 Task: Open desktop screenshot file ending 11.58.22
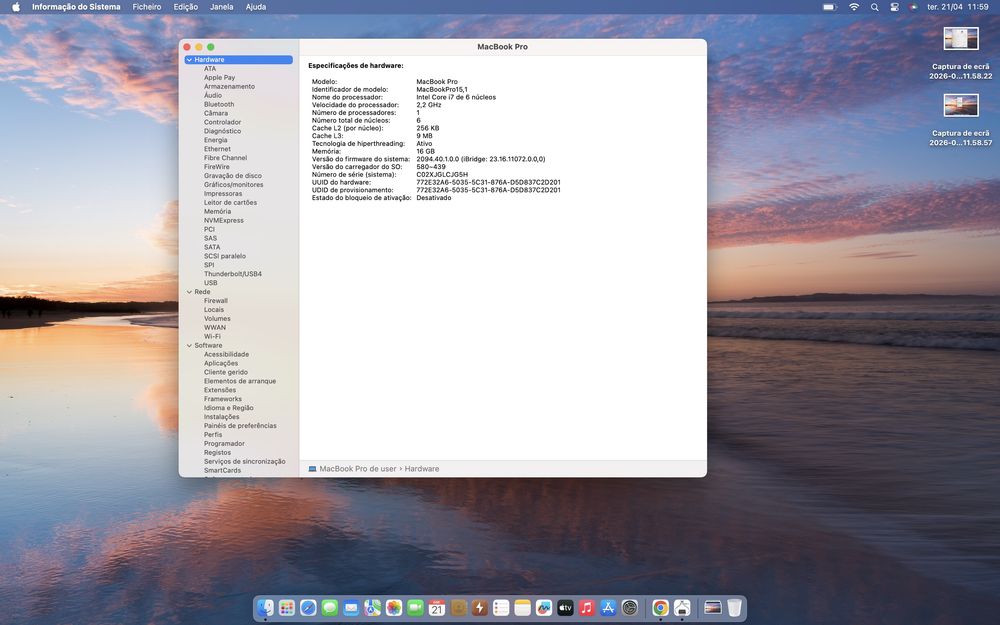960,53
